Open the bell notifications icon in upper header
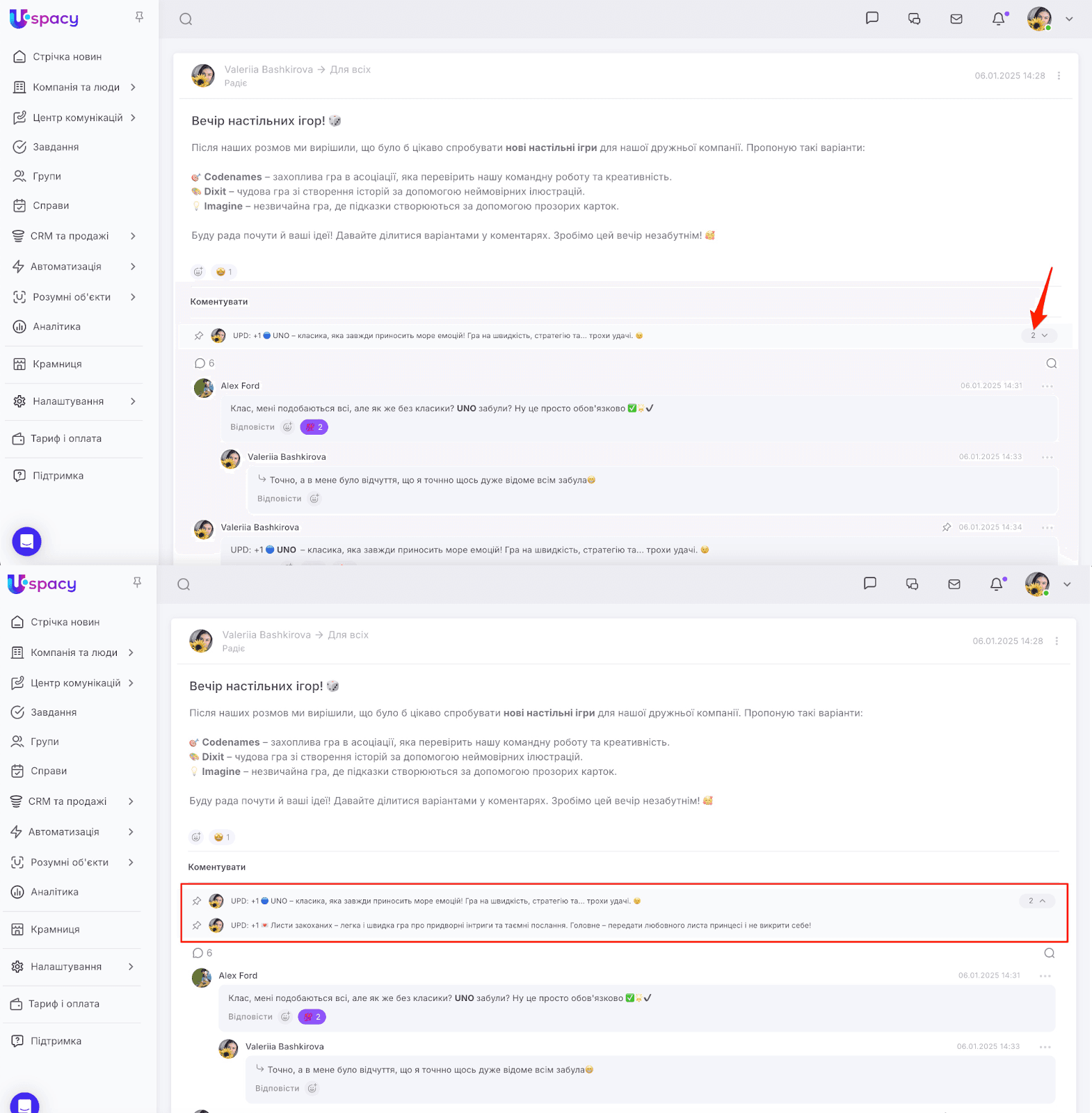 click(999, 19)
